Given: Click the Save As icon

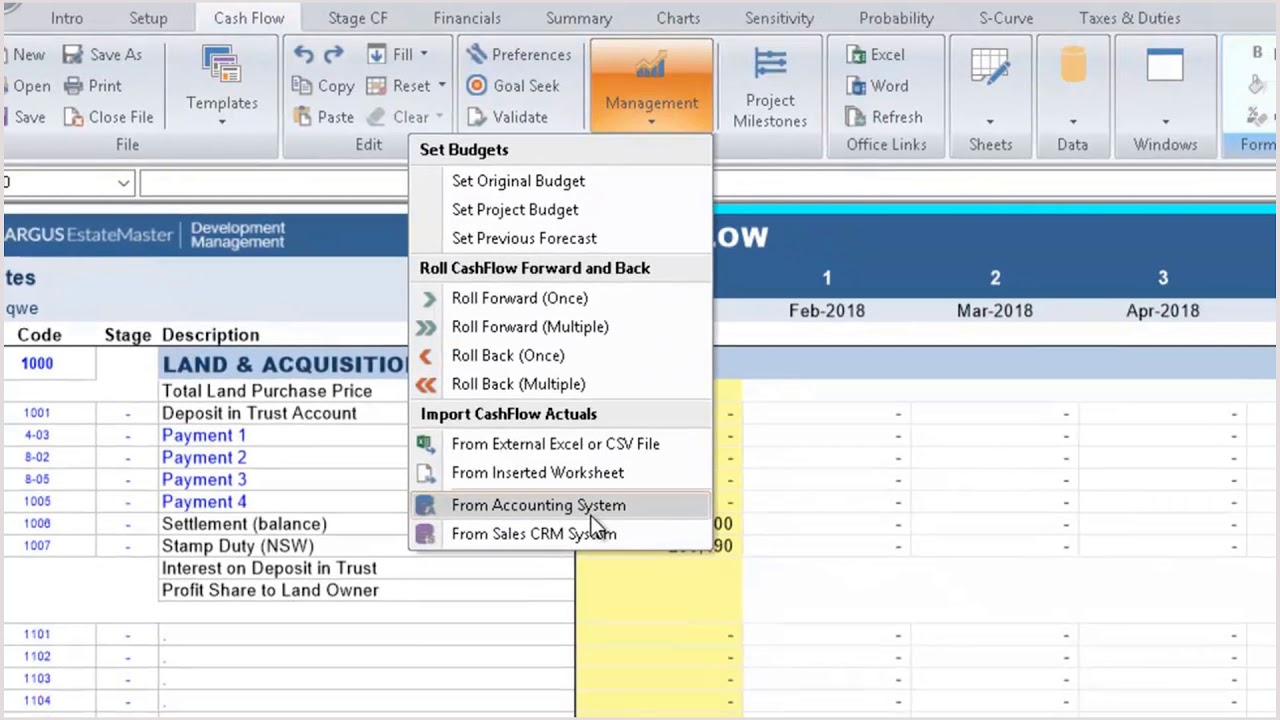Looking at the screenshot, I should pyautogui.click(x=73, y=54).
